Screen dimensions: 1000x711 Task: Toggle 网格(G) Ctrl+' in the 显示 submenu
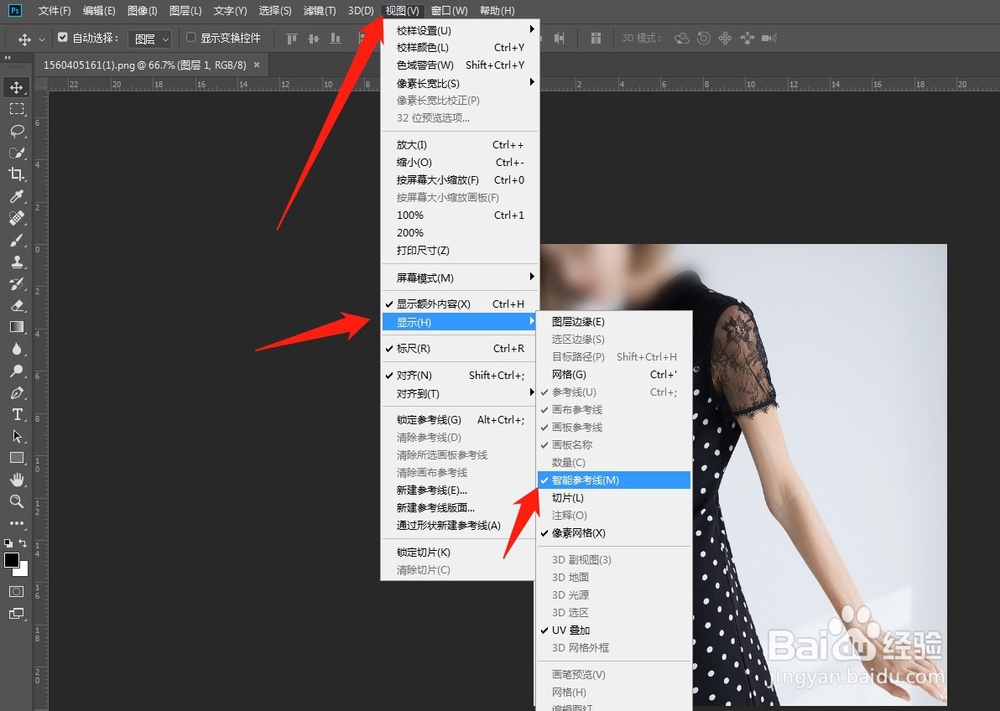[x=614, y=374]
